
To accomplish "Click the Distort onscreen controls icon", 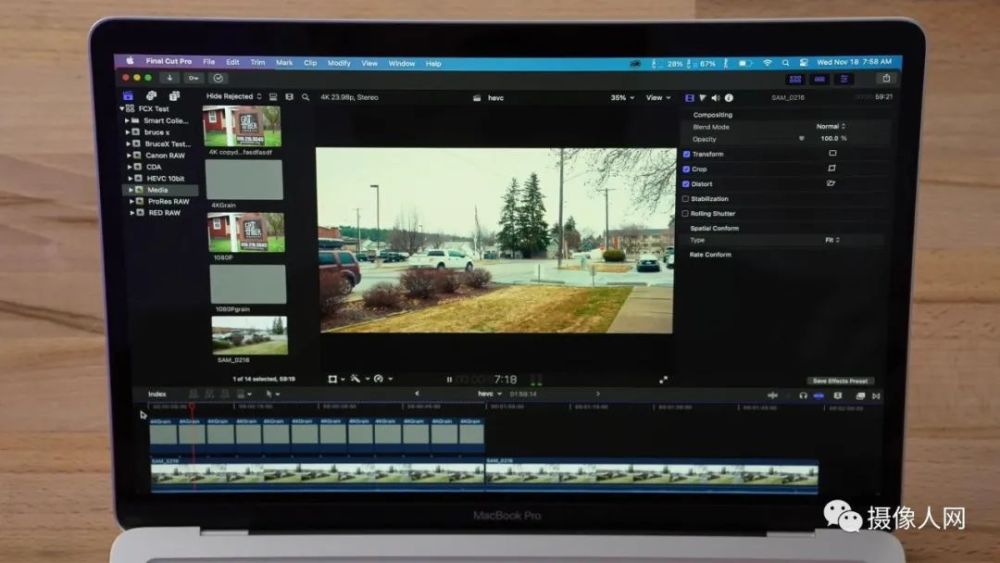I will 831,183.
